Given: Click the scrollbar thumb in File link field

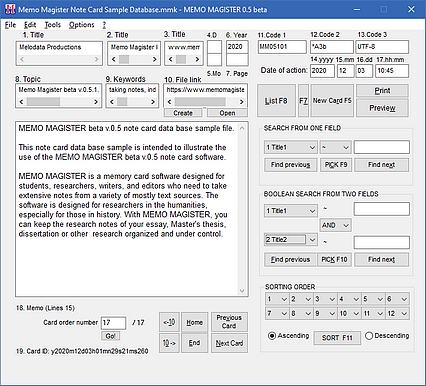Looking at the screenshot, I should [200, 102].
